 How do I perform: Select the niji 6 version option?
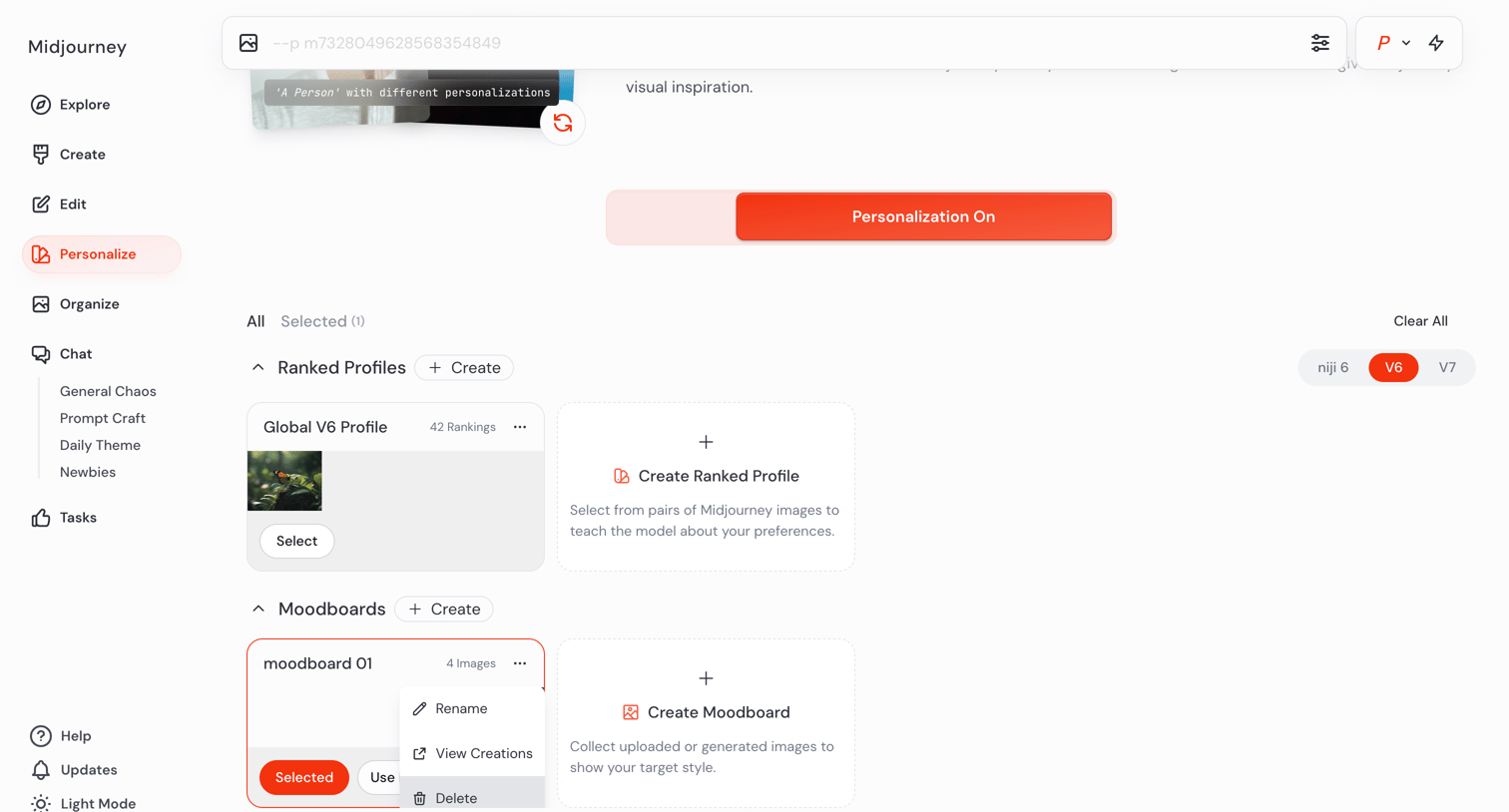[x=1332, y=368]
